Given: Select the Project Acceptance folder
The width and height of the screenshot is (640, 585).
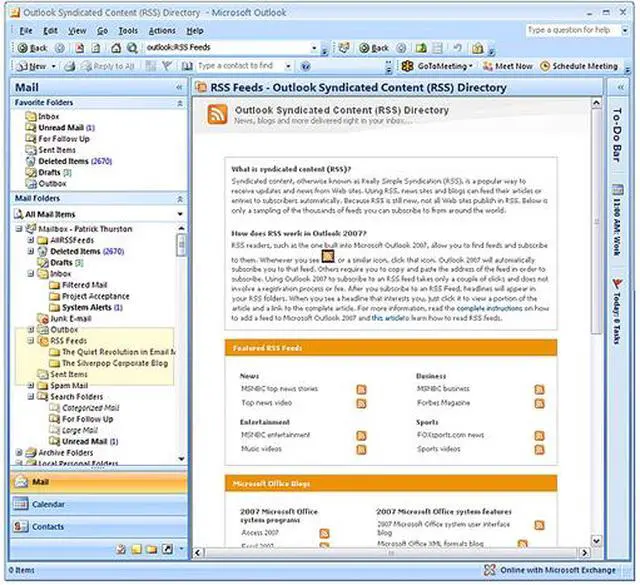Looking at the screenshot, I should pos(89,296).
